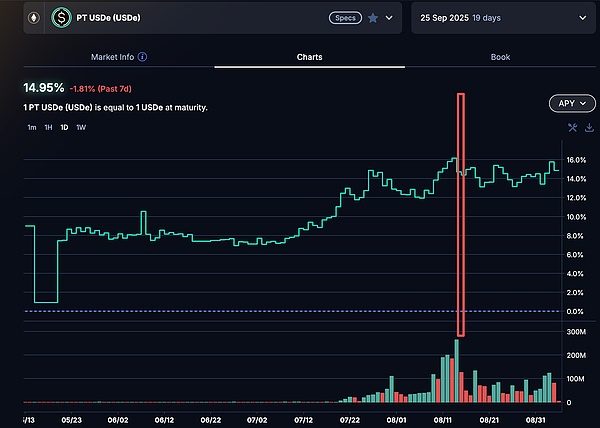Select the 1m timeframe

coord(32,127)
